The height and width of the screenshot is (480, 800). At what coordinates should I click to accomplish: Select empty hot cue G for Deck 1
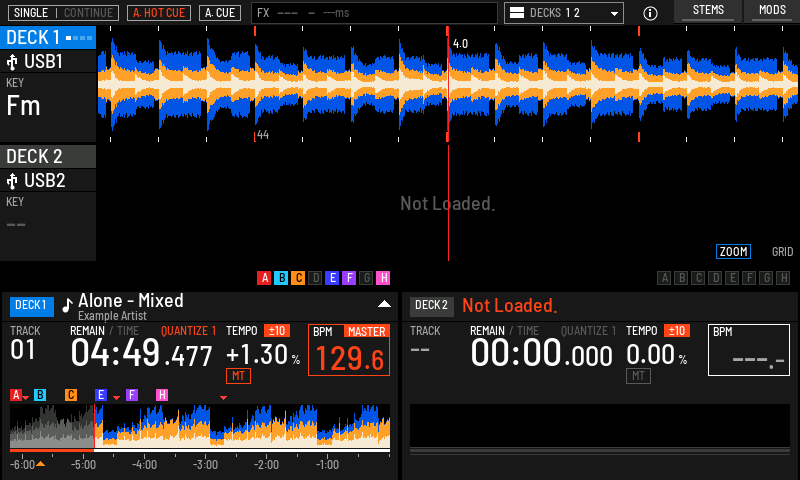pos(366,278)
